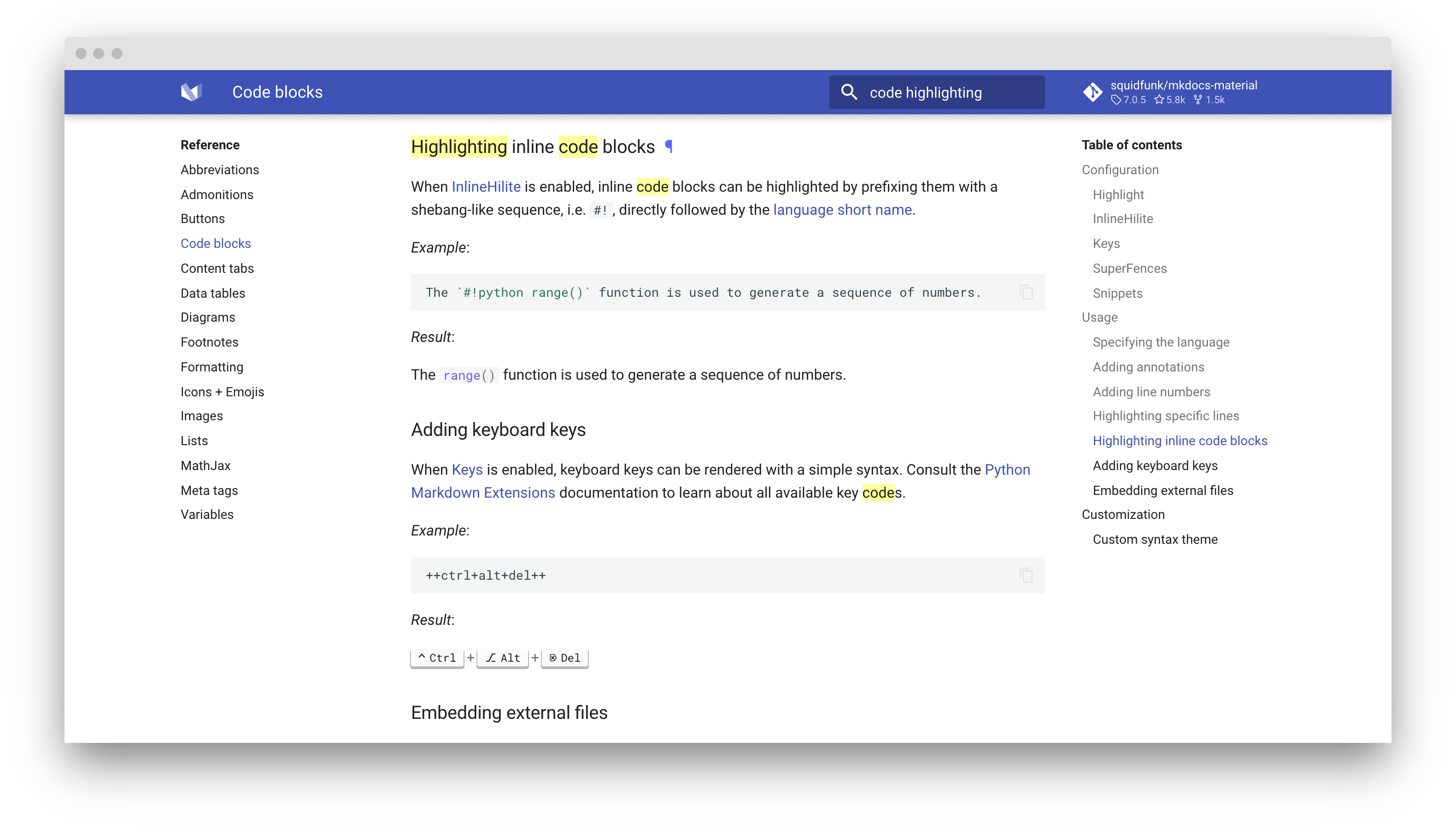Click the search magnifier icon
Screen dimensions: 1456x835
pyautogui.click(x=850, y=92)
